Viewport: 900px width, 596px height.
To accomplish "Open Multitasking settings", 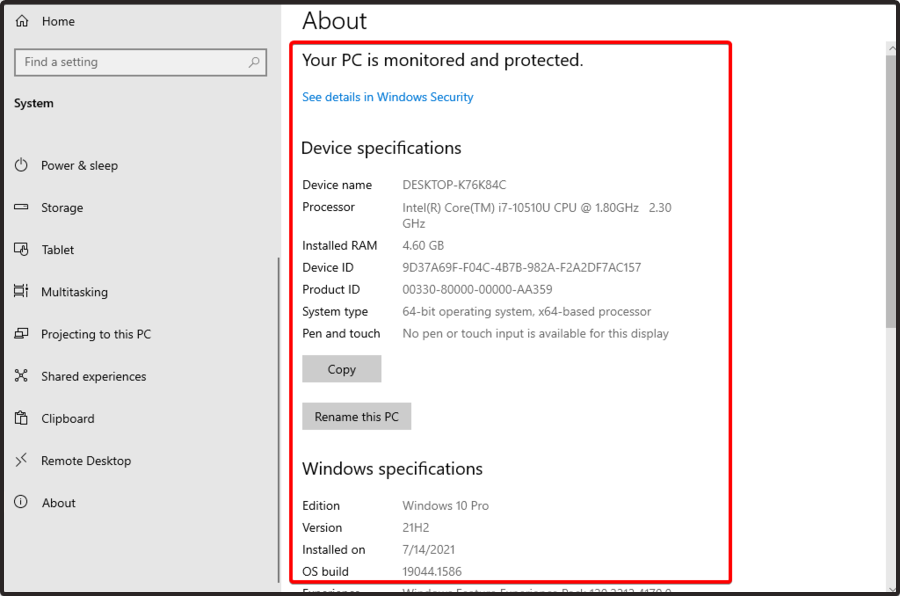I will [x=74, y=292].
